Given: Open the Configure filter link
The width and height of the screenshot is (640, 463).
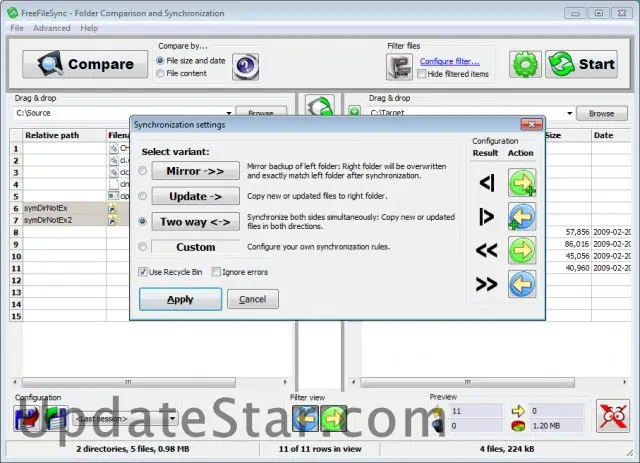Looking at the screenshot, I should point(449,61).
